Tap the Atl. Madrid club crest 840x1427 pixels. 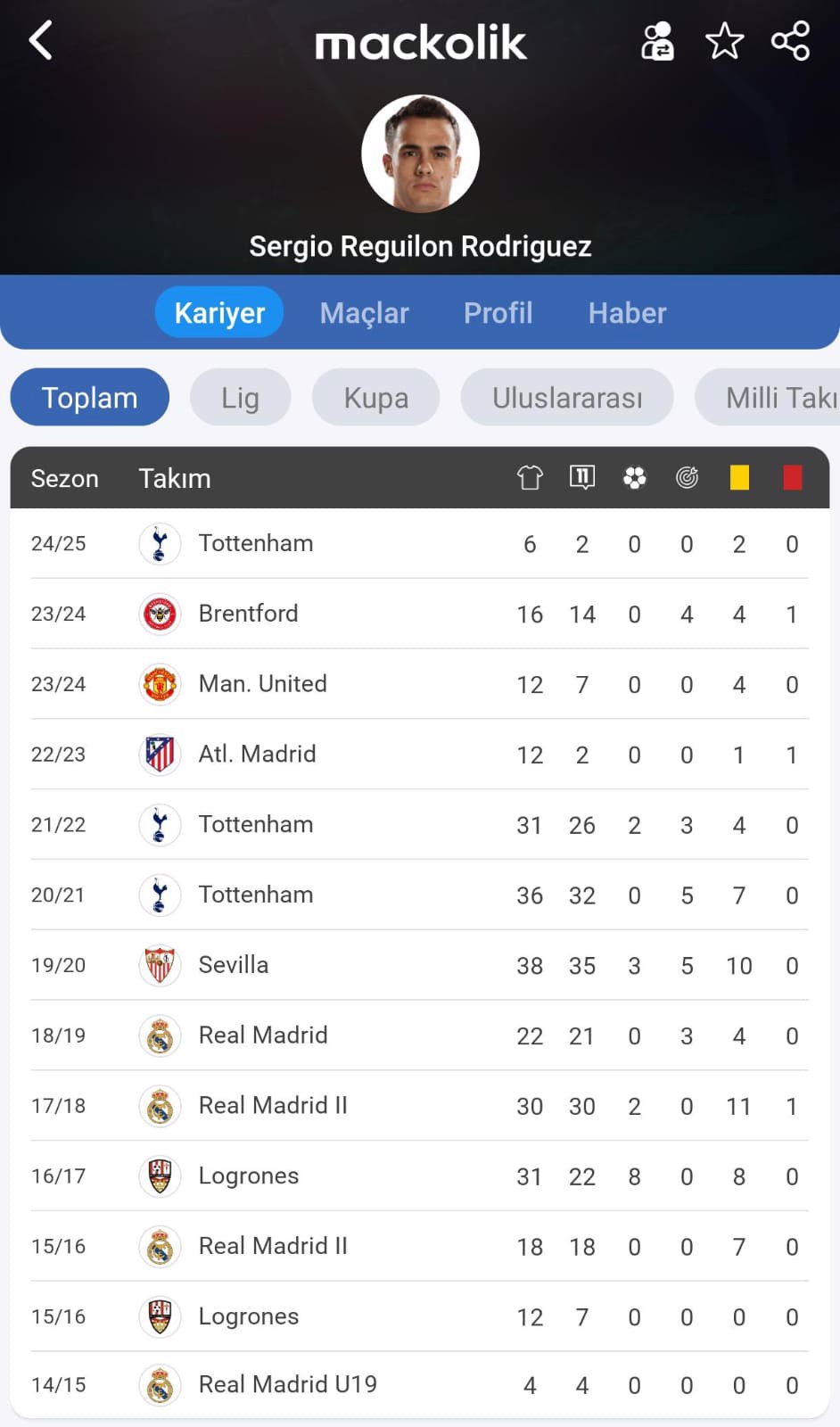(160, 755)
